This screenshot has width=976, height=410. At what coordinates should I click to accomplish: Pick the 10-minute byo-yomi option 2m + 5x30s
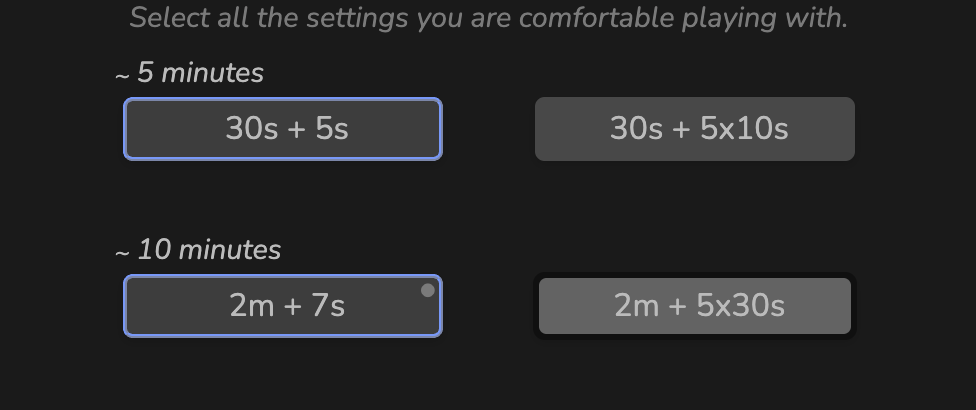click(695, 306)
